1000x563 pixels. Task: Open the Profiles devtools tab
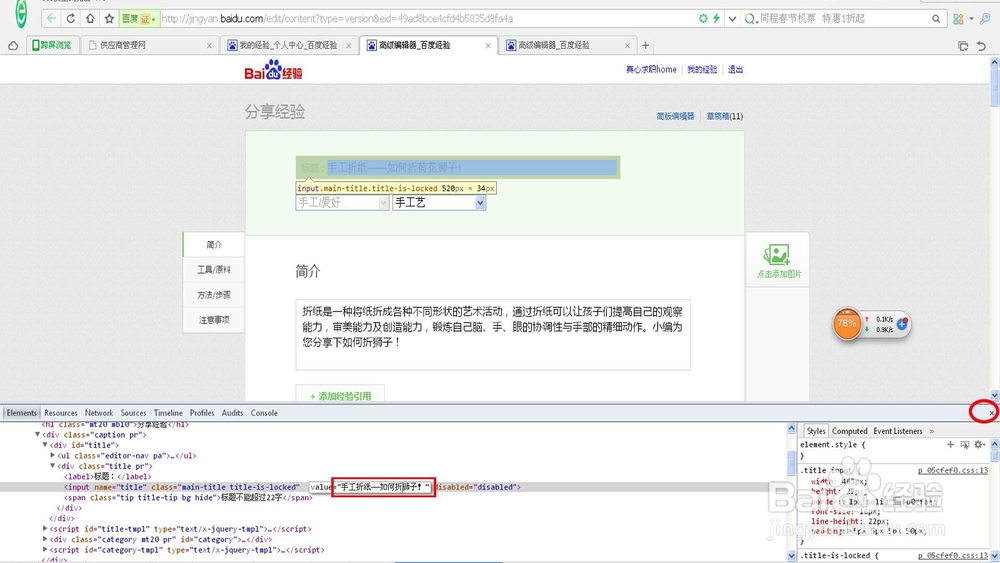(202, 413)
